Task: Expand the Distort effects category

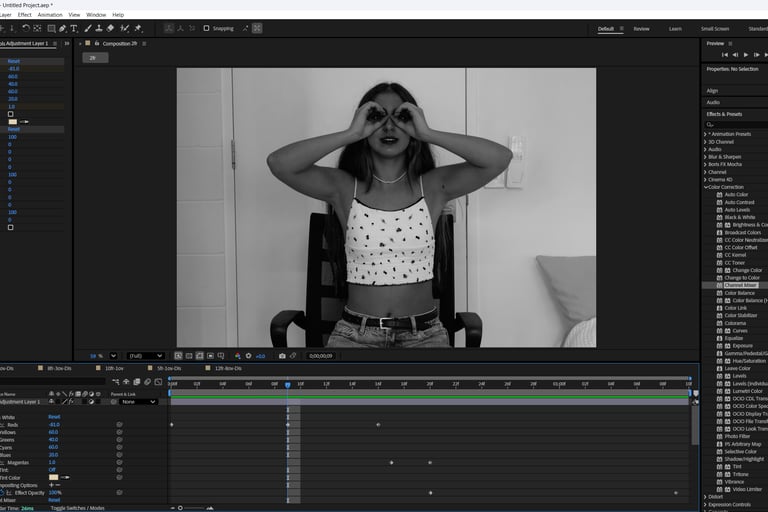Action: pyautogui.click(x=706, y=497)
